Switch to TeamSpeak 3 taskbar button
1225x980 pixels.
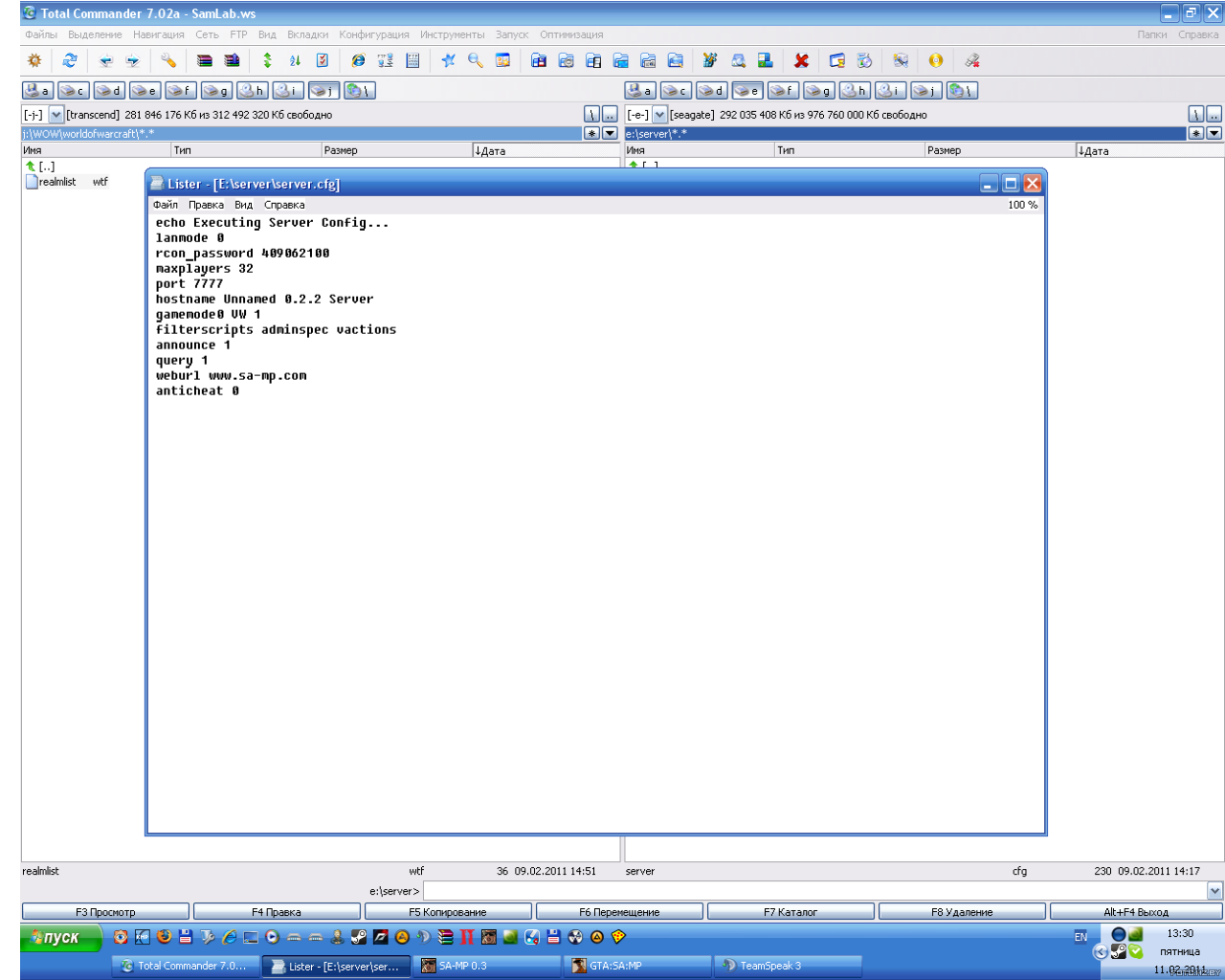(x=789, y=966)
